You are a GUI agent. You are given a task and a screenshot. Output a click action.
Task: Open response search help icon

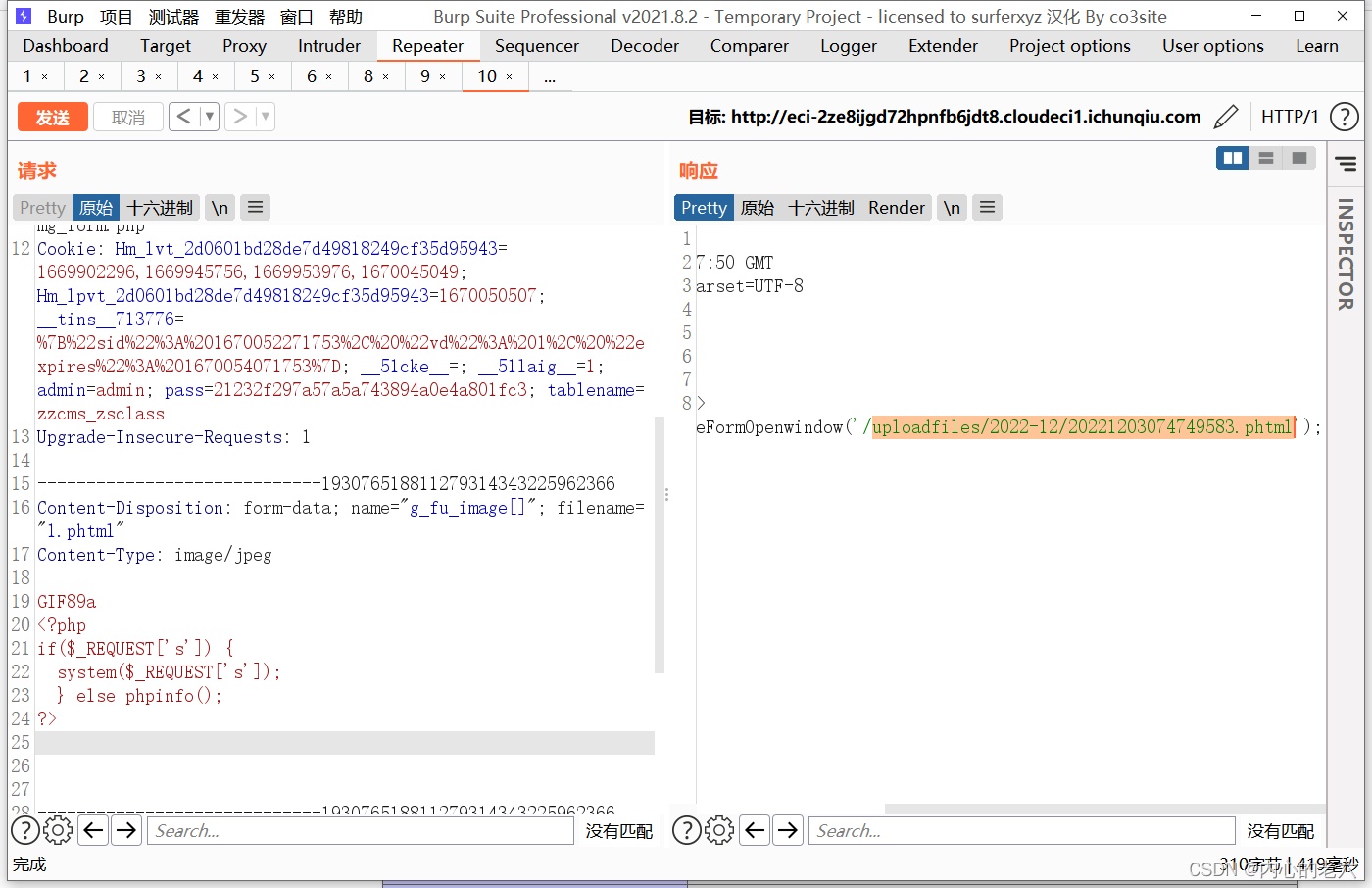point(687,831)
